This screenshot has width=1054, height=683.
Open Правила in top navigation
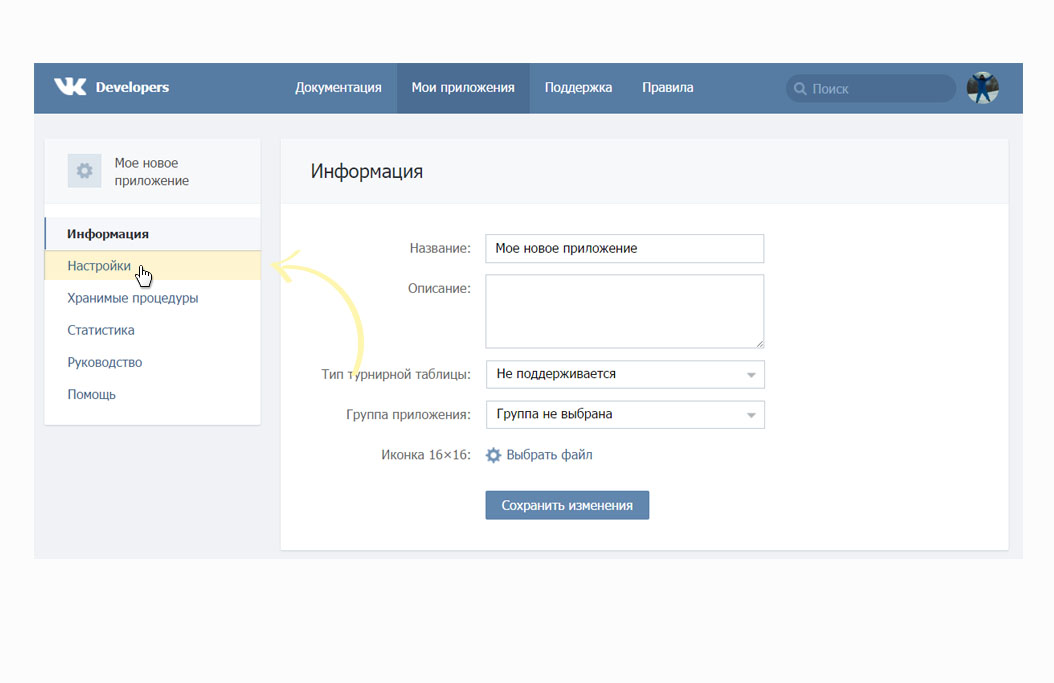pos(667,88)
